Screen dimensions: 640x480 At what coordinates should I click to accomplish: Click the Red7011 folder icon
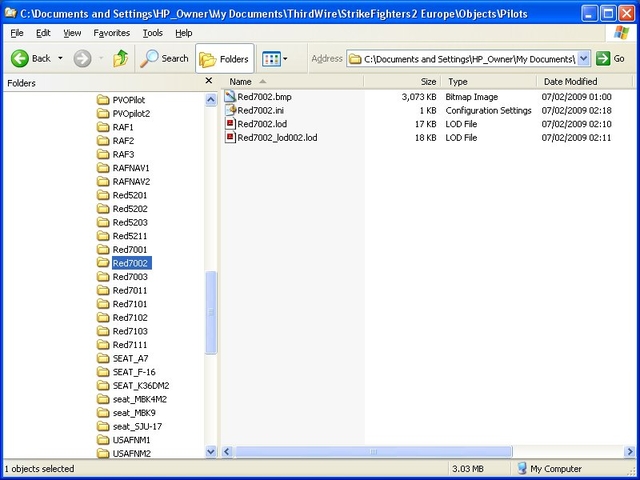pyautogui.click(x=103, y=290)
